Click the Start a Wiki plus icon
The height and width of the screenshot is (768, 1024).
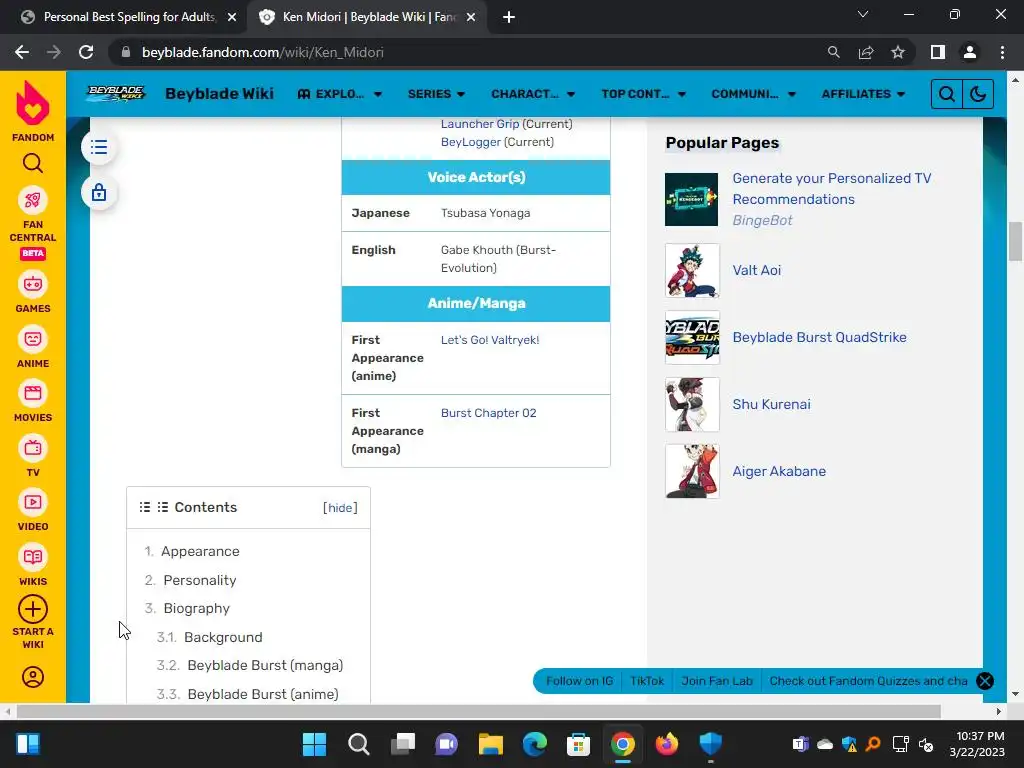click(33, 609)
